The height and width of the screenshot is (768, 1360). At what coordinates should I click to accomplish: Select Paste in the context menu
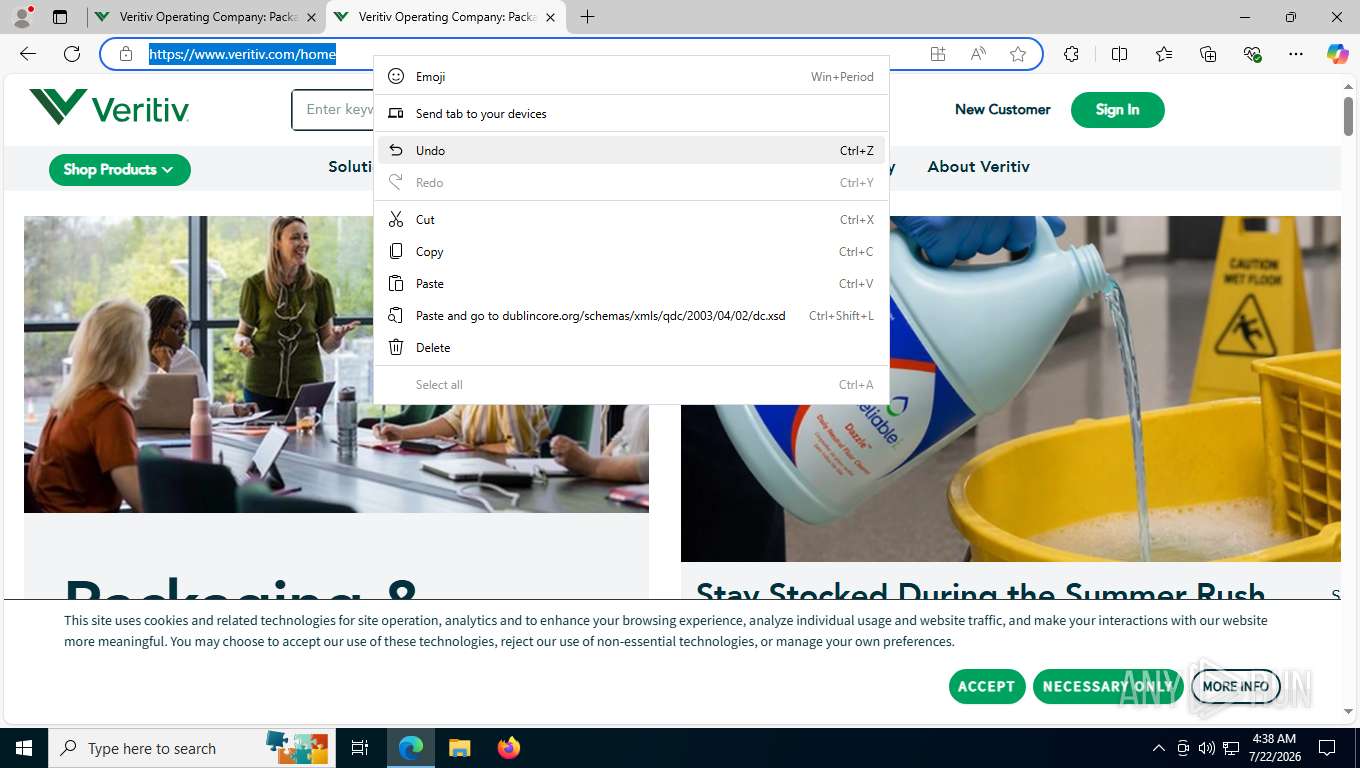pyautogui.click(x=631, y=284)
